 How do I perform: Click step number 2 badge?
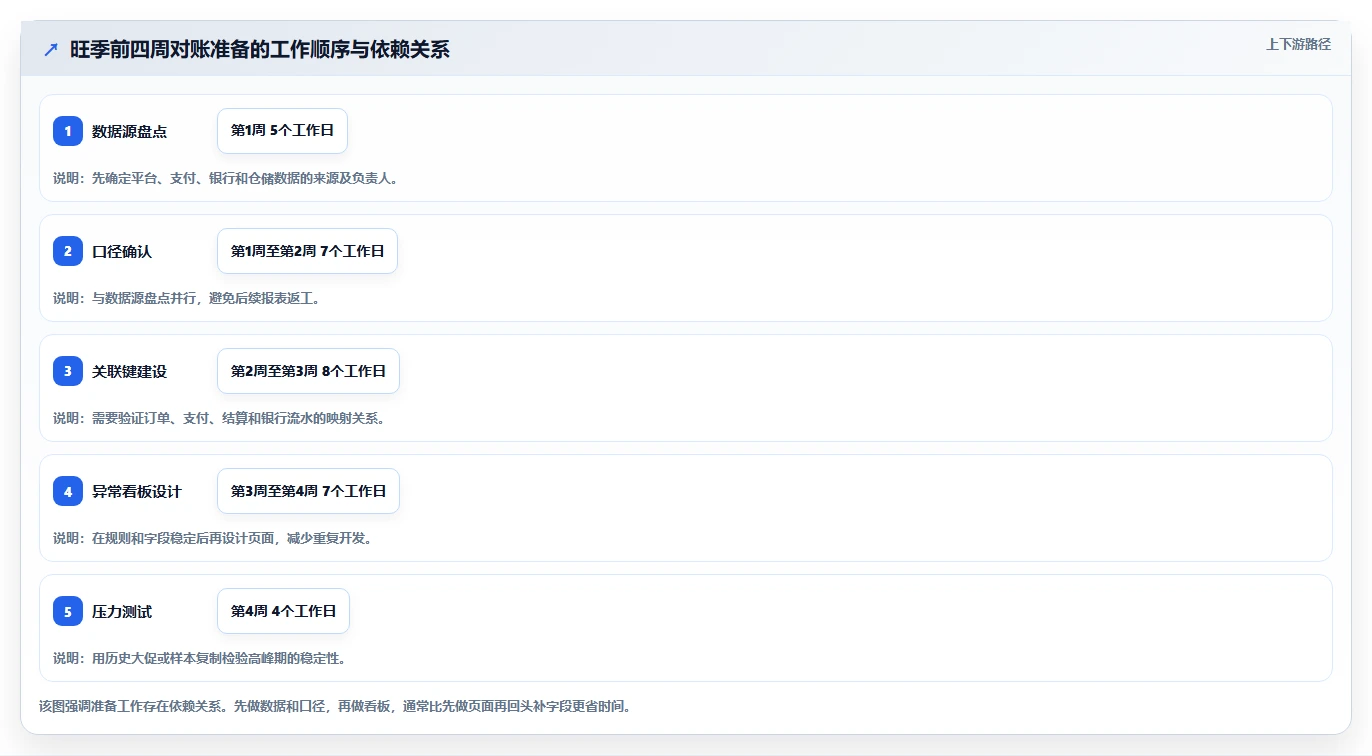[68, 251]
